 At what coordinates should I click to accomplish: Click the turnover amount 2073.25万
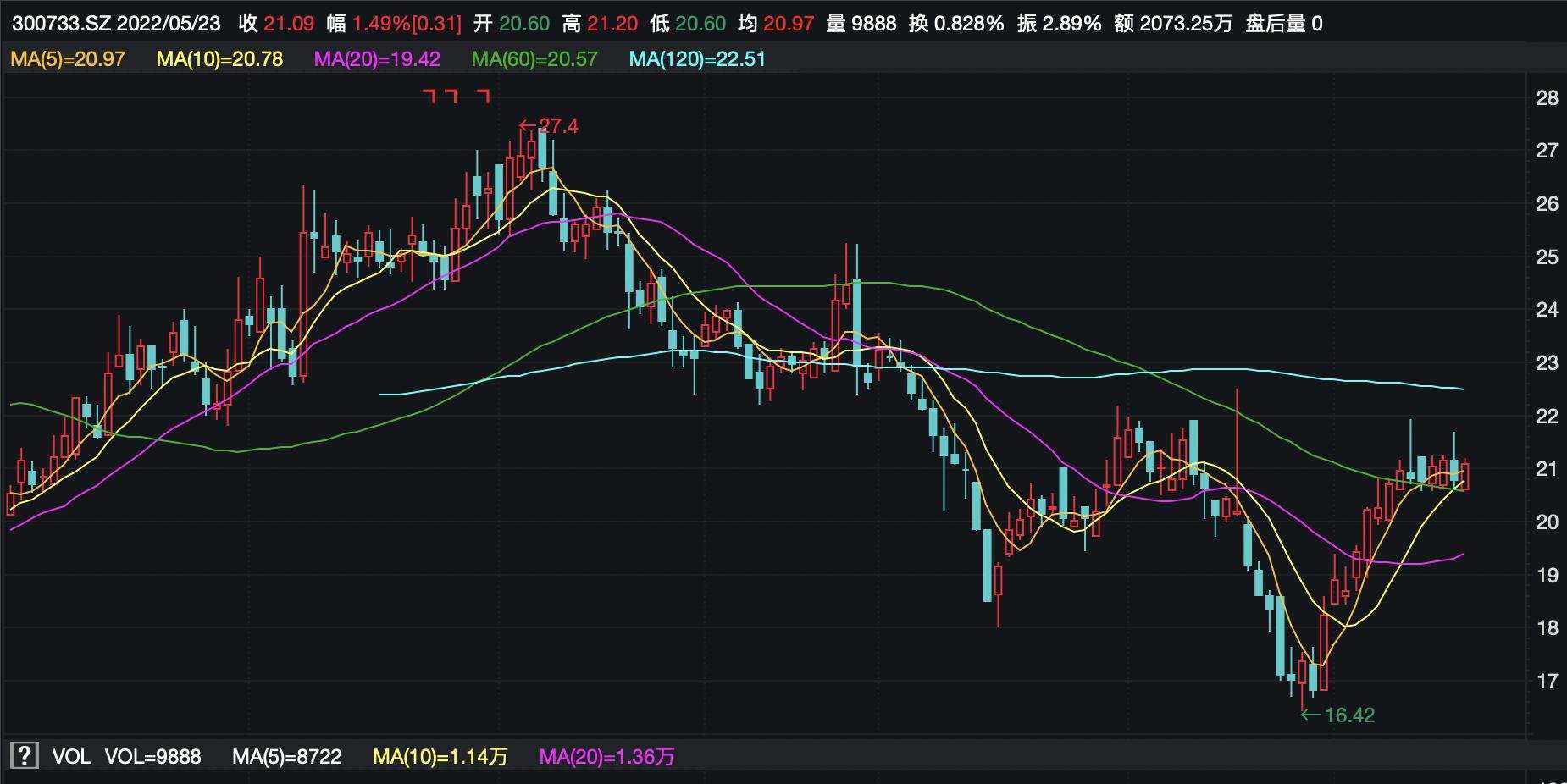pos(1186,24)
